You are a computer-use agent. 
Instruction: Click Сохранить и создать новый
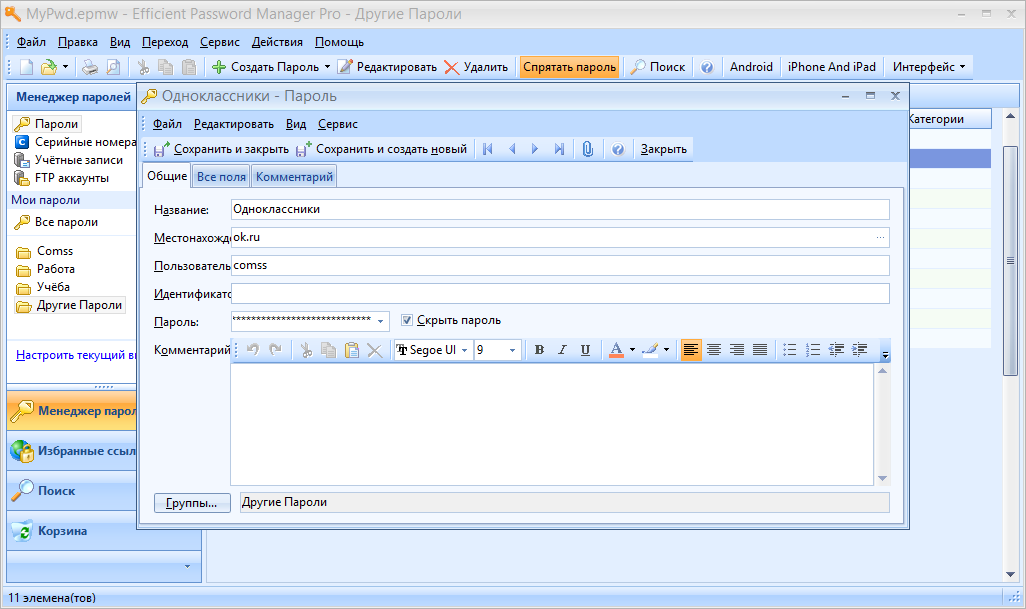click(382, 149)
